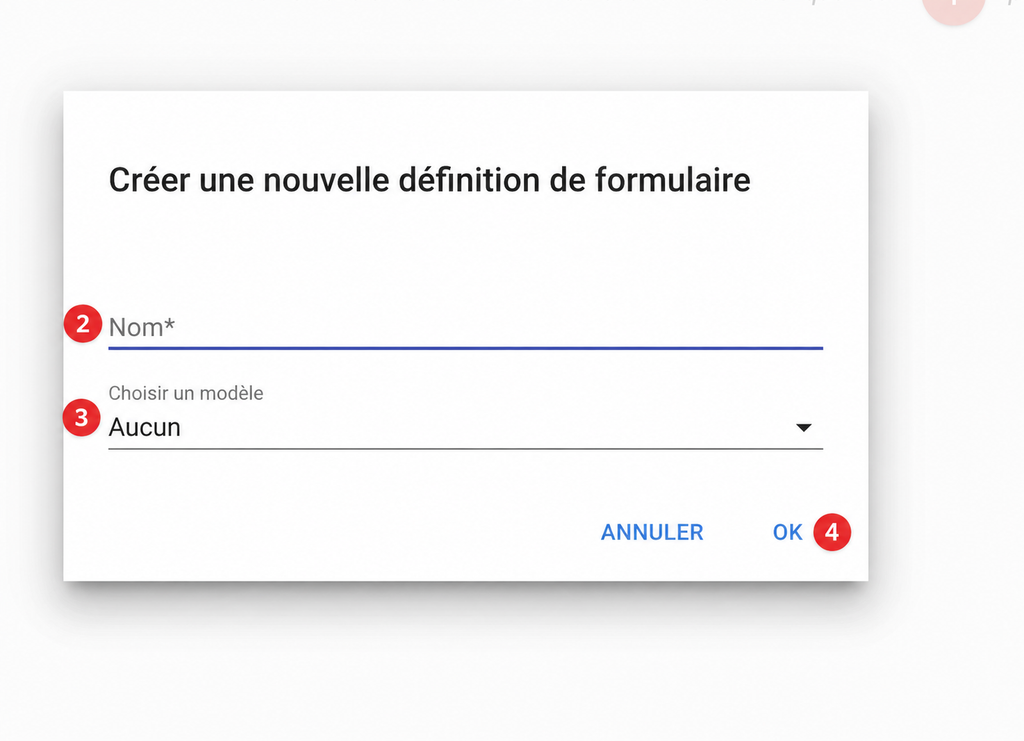
Task: Click the blue underline of Nom field
Action: [465, 348]
